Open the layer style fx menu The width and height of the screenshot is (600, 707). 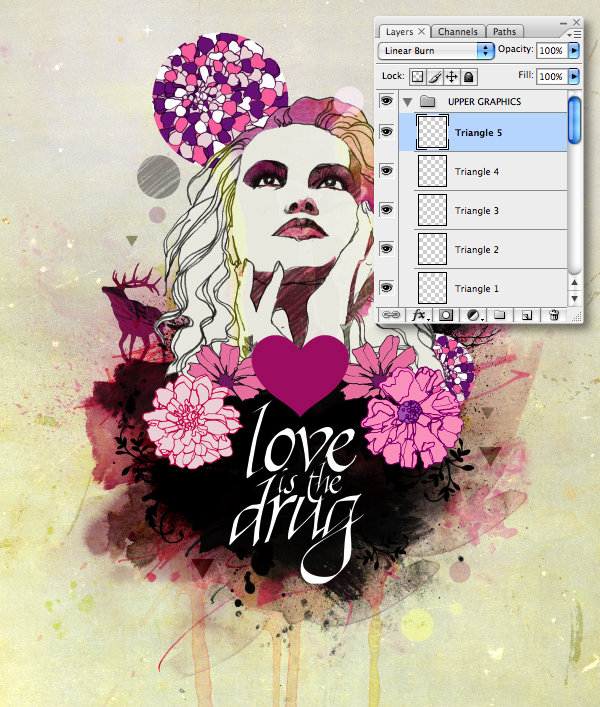(419, 315)
